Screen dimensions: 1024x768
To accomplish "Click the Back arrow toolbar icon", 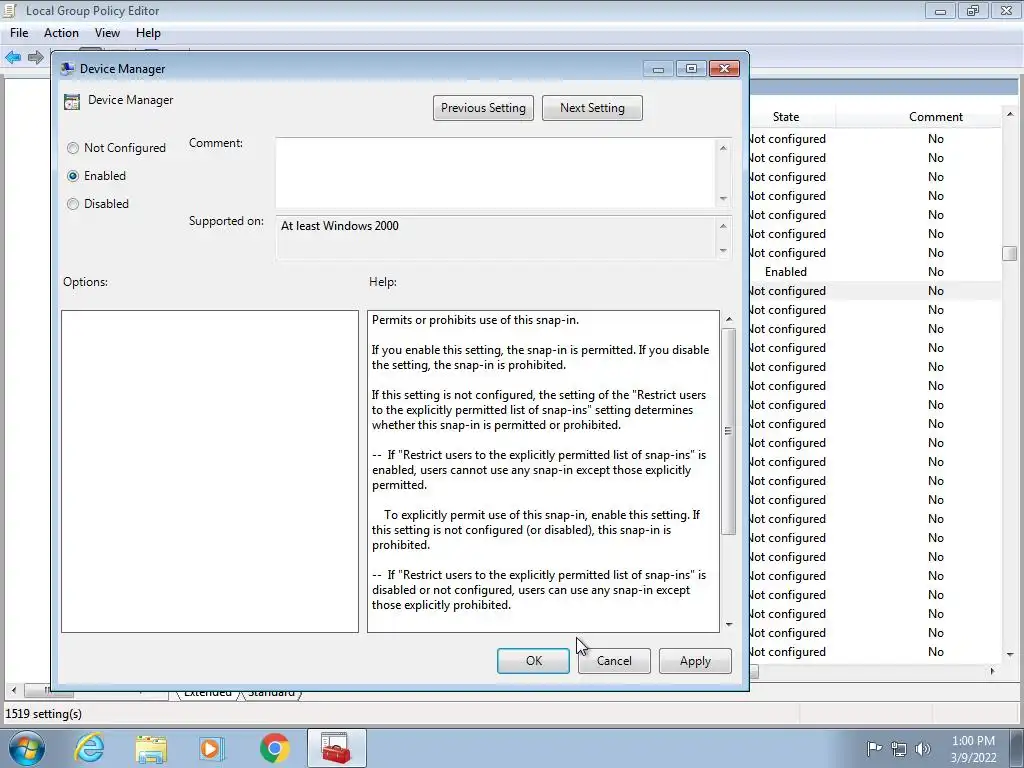I will [x=13, y=57].
